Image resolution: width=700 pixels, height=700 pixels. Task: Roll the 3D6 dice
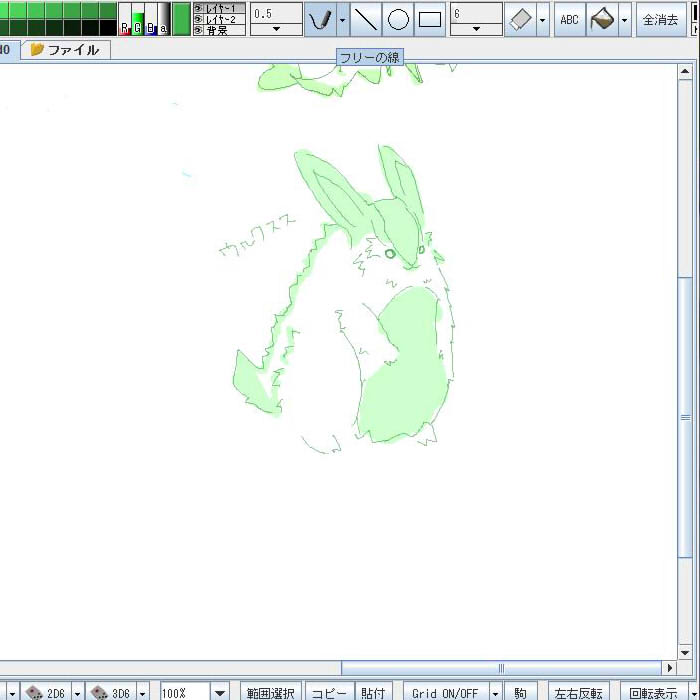pyautogui.click(x=111, y=692)
